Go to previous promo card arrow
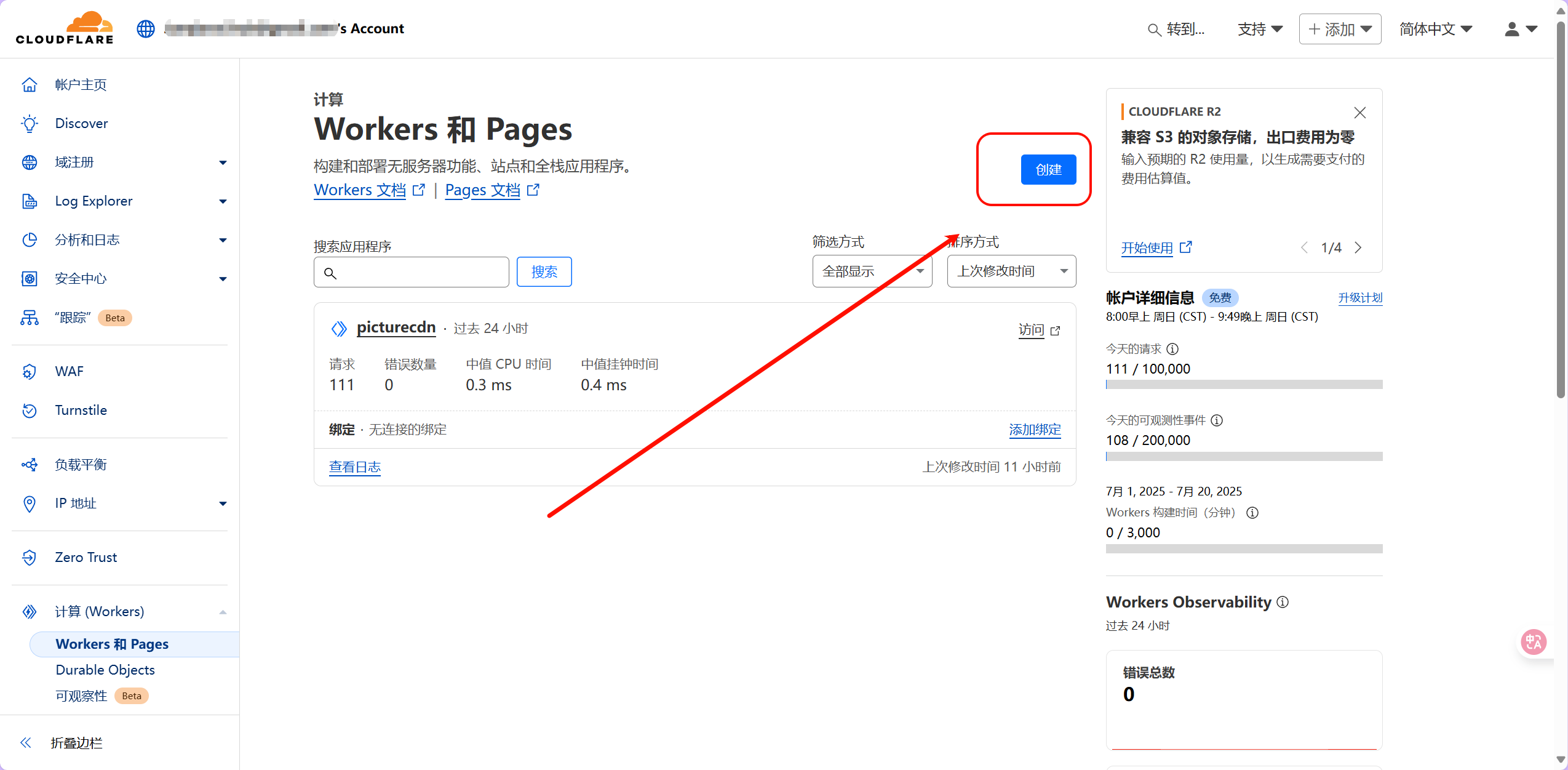 1304,248
